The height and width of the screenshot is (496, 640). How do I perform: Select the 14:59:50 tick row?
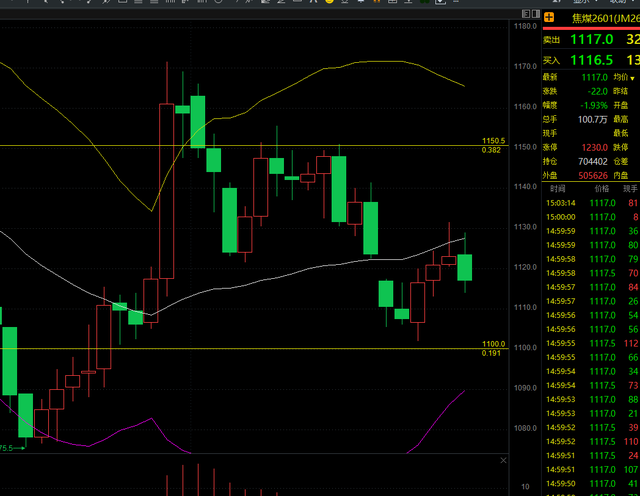[591, 484]
